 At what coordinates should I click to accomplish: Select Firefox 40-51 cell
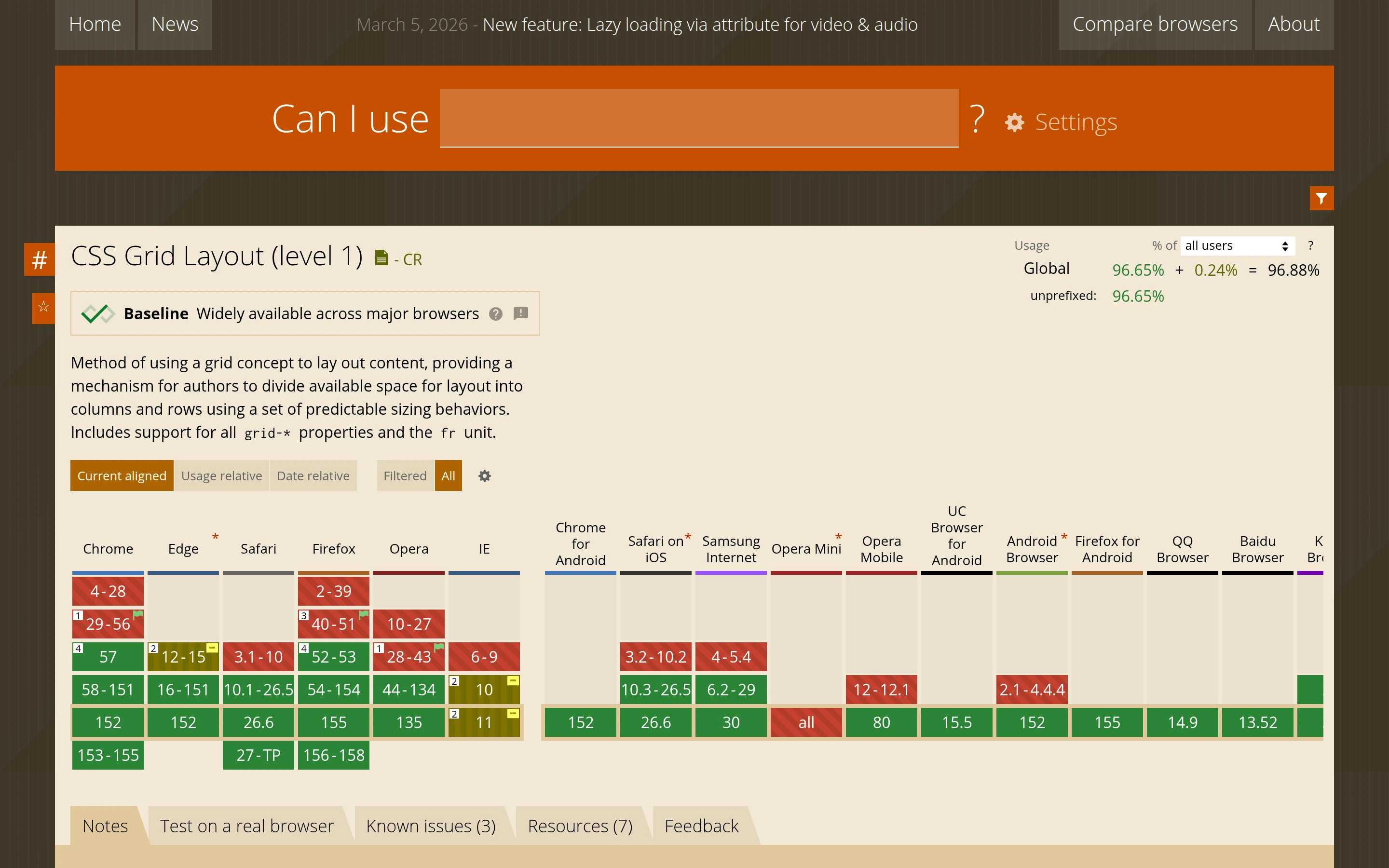pyautogui.click(x=333, y=624)
